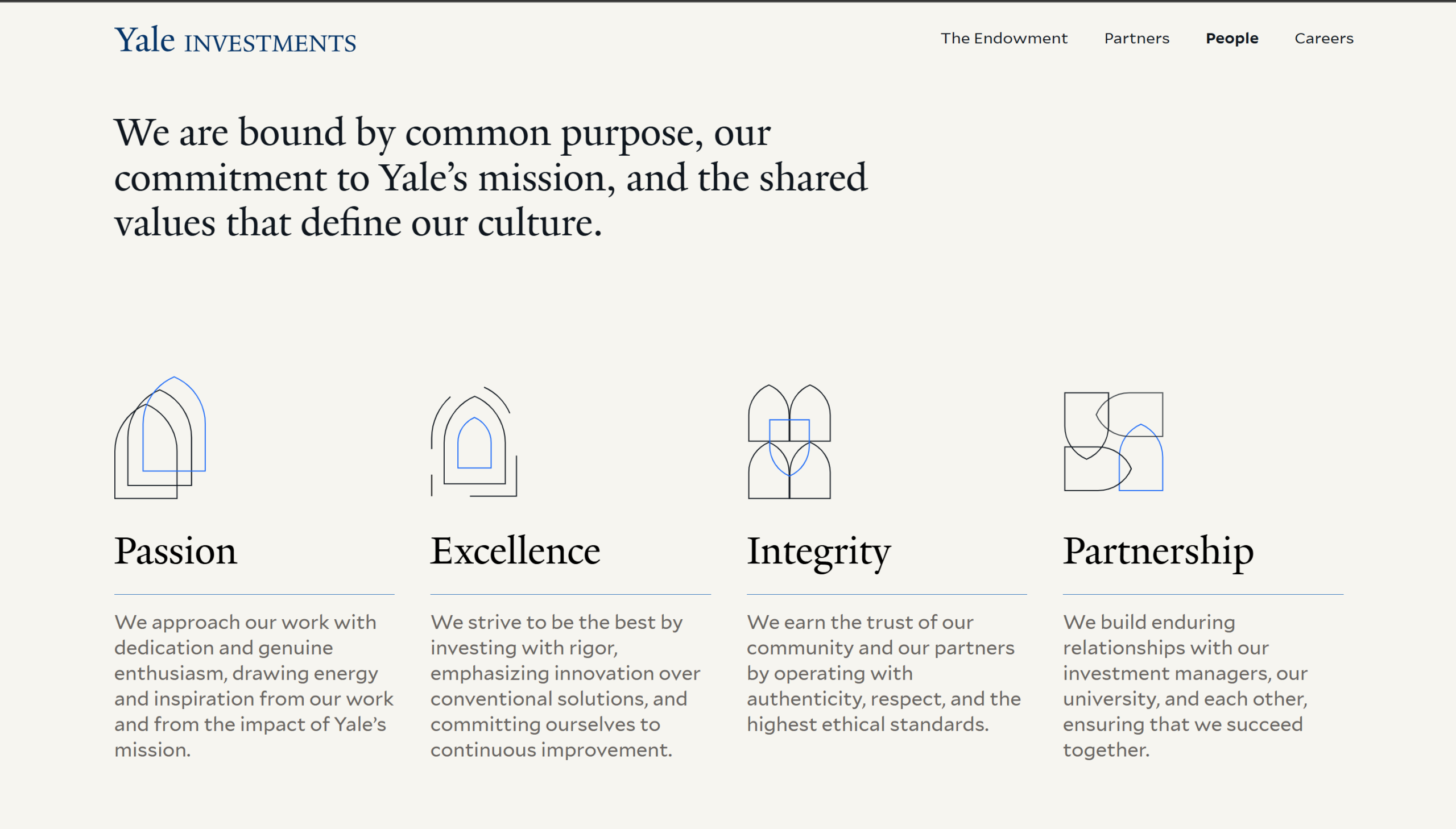Viewport: 1456px width, 829px height.
Task: Open Yale Investments home logo
Action: point(235,40)
